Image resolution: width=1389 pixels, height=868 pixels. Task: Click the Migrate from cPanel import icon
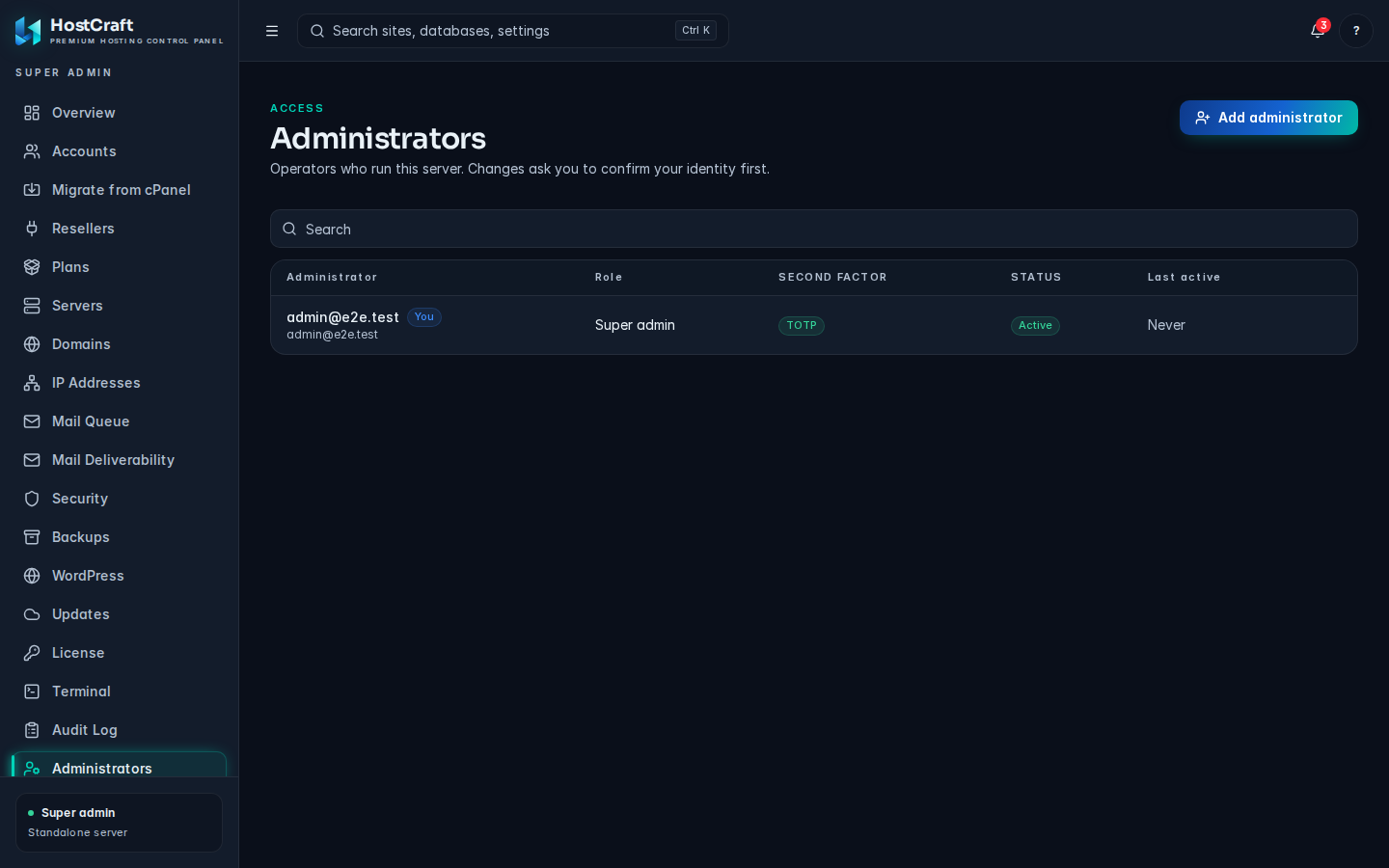[x=32, y=190]
